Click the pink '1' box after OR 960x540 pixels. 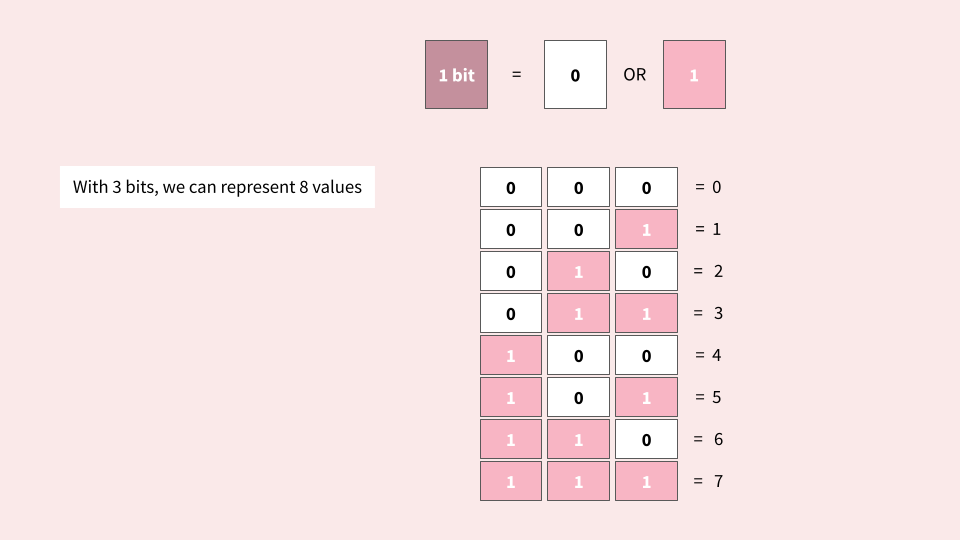pos(694,75)
